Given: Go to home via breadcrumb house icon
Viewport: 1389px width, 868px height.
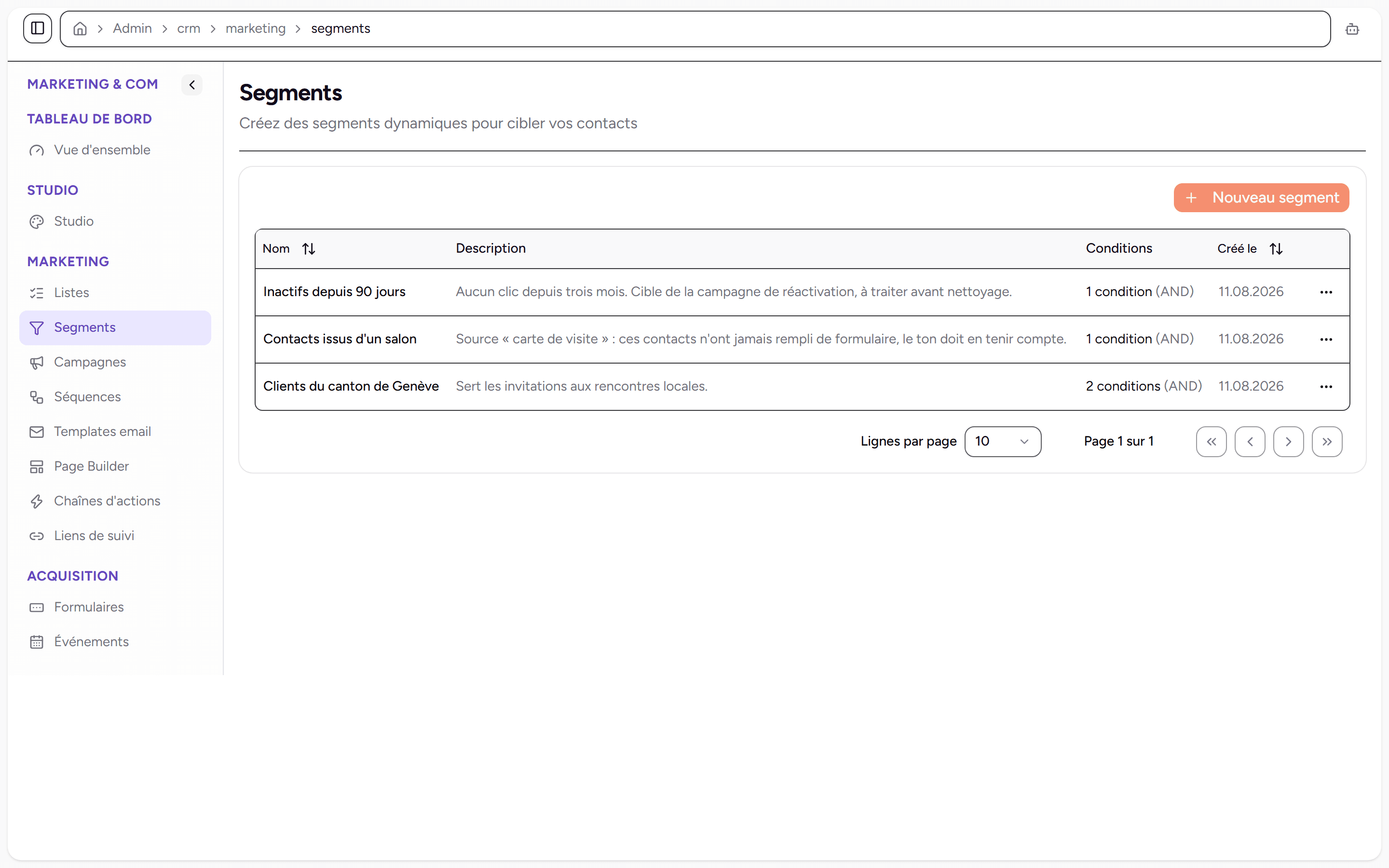Looking at the screenshot, I should click(81, 29).
